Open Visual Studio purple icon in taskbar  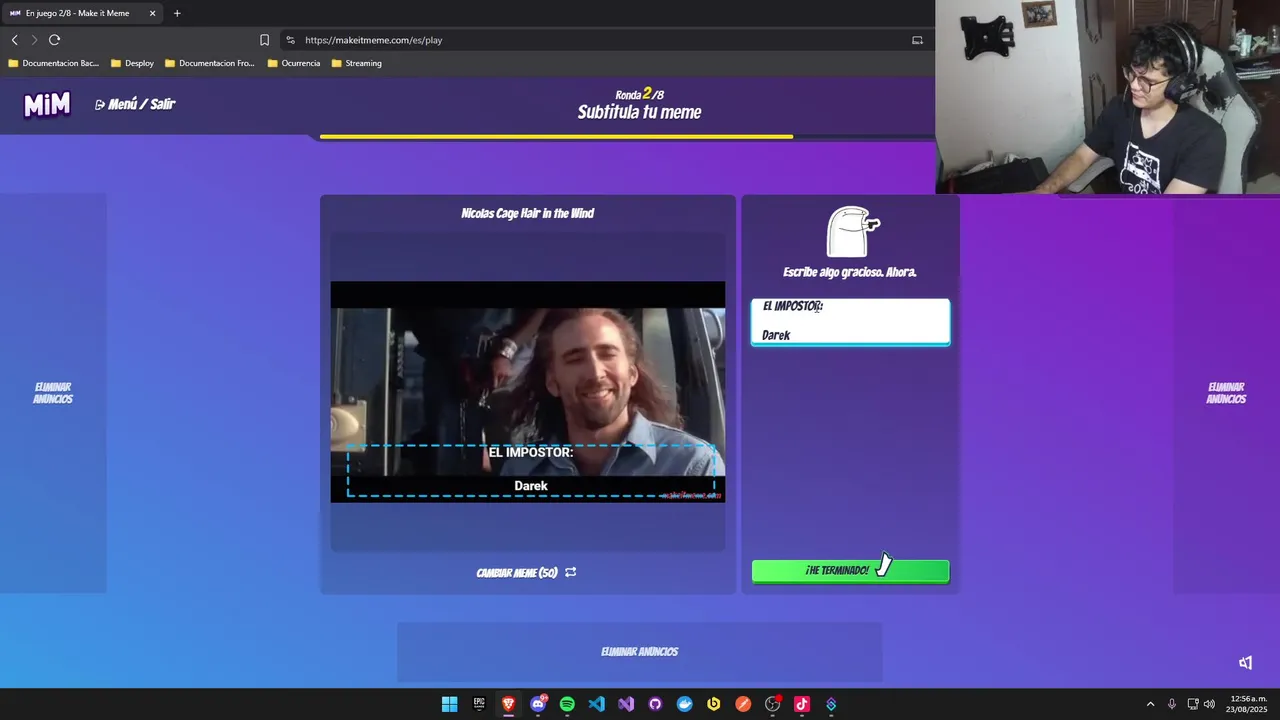(626, 704)
